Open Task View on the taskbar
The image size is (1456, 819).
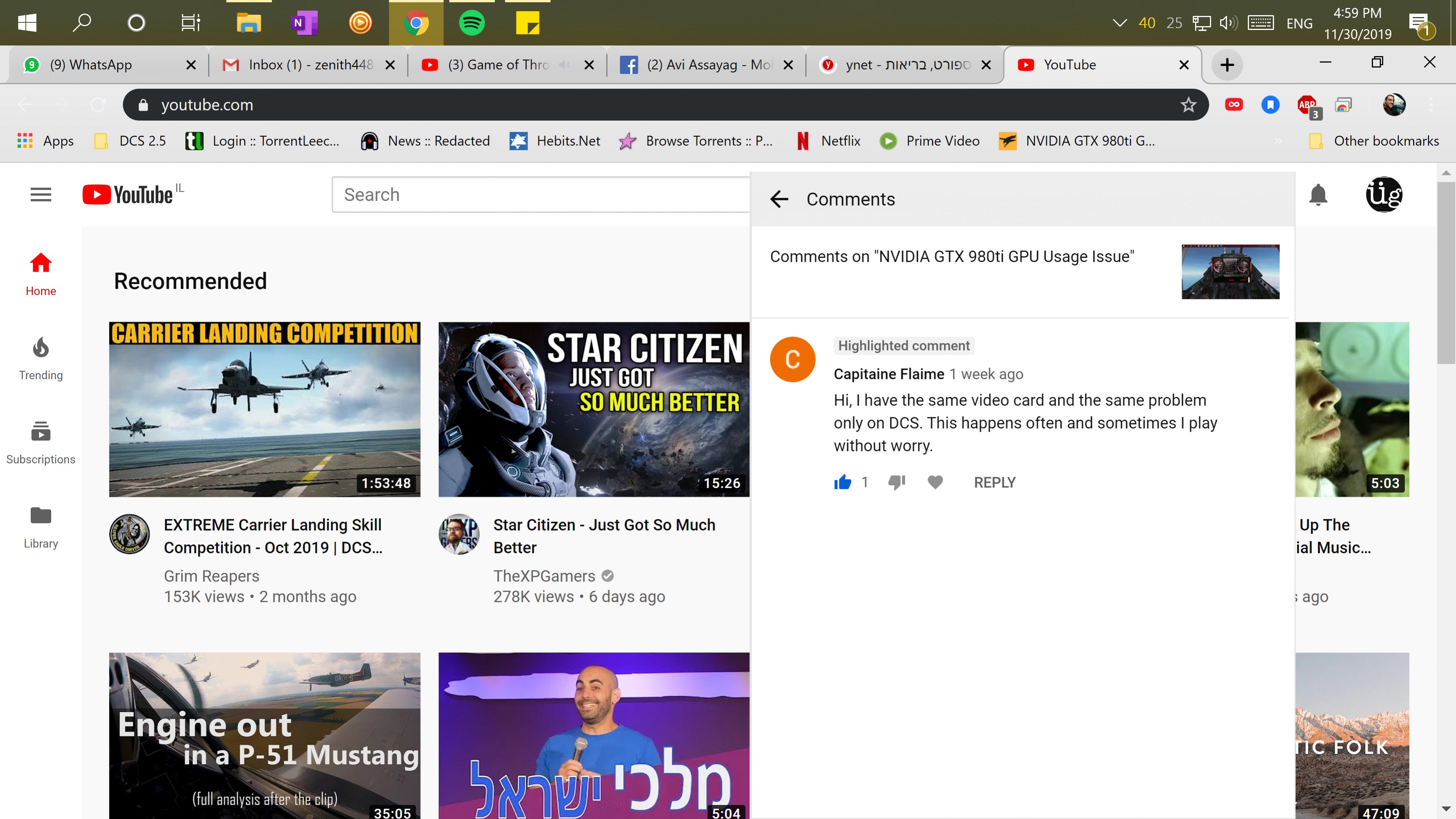pos(191,23)
